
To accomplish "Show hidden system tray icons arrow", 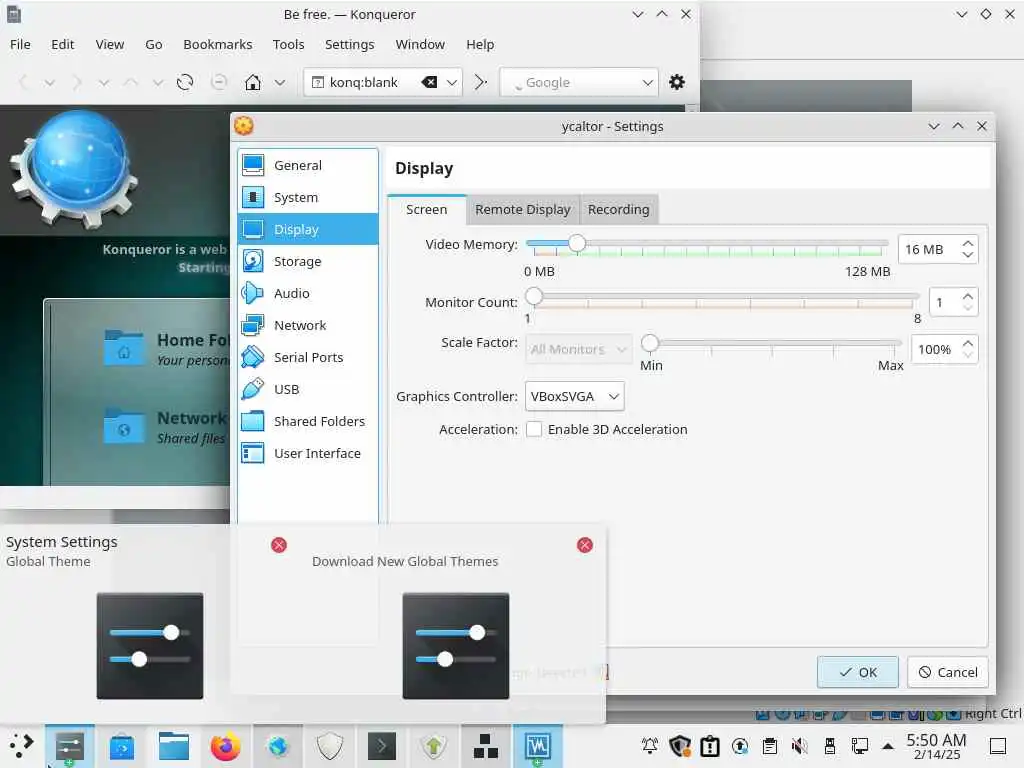I will point(888,746).
